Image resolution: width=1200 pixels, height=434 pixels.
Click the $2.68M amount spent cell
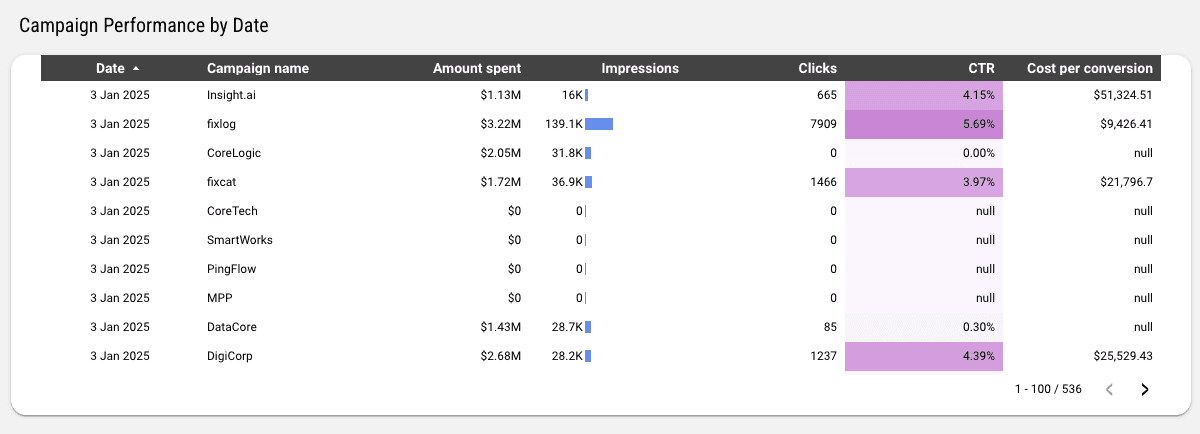pos(501,357)
